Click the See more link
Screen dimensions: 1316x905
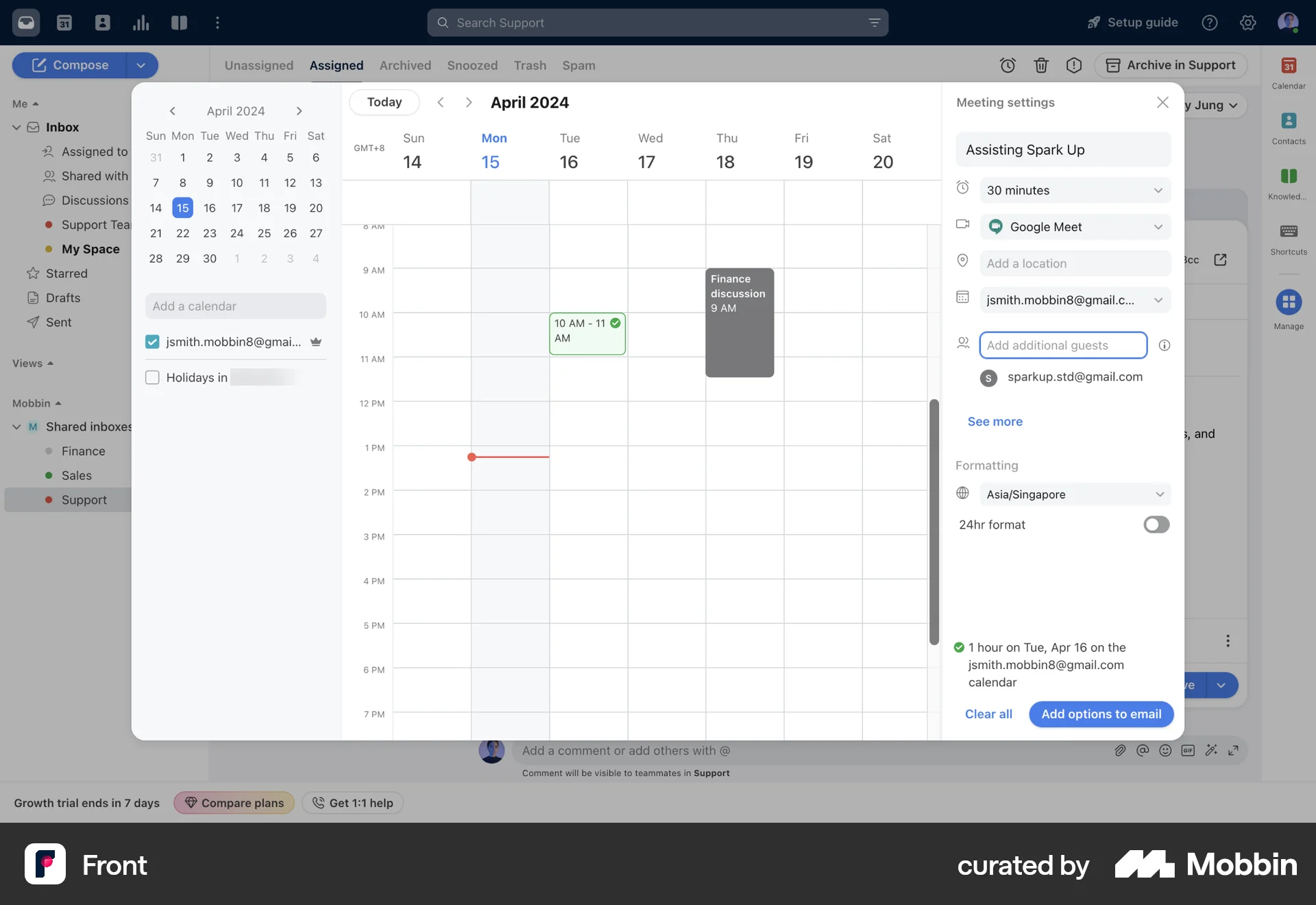tap(995, 422)
